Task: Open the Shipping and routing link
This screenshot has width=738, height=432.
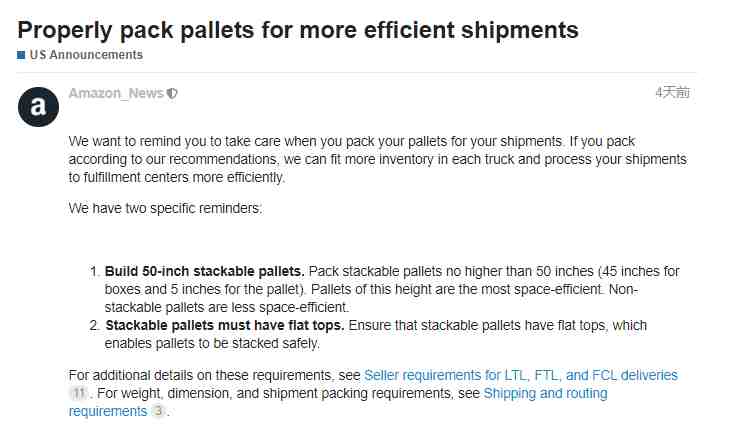Action: point(545,393)
